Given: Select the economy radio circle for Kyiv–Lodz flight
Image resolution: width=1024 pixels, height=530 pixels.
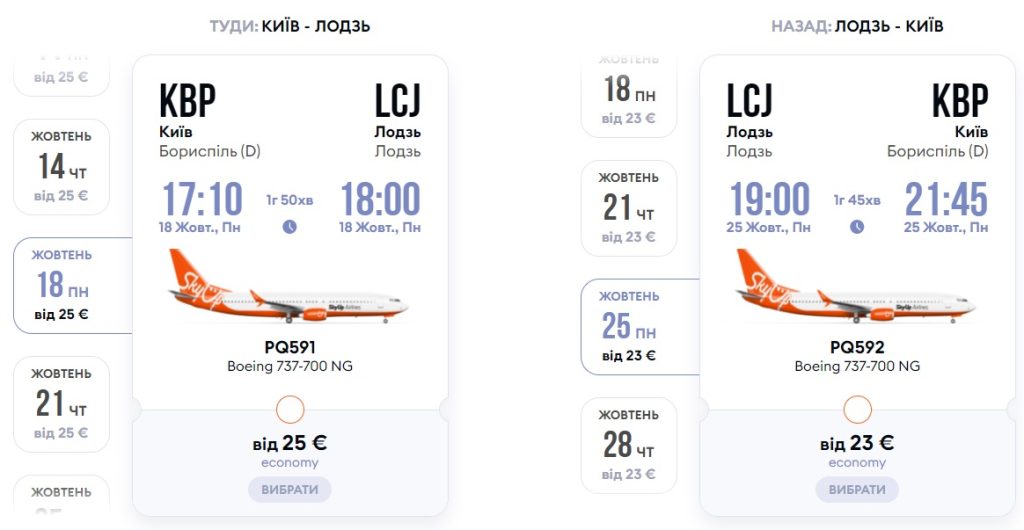Looking at the screenshot, I should pyautogui.click(x=290, y=409).
